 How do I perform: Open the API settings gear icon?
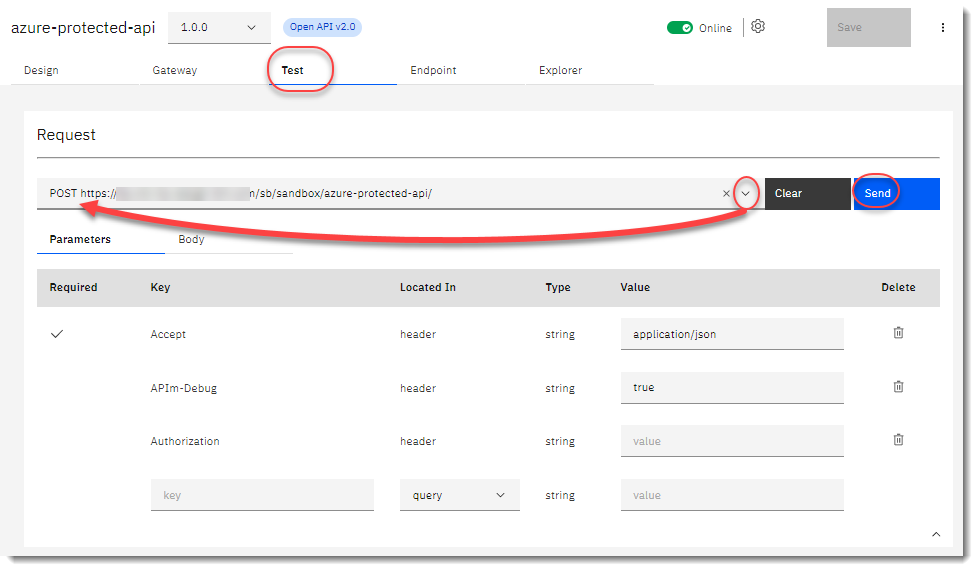point(758,27)
